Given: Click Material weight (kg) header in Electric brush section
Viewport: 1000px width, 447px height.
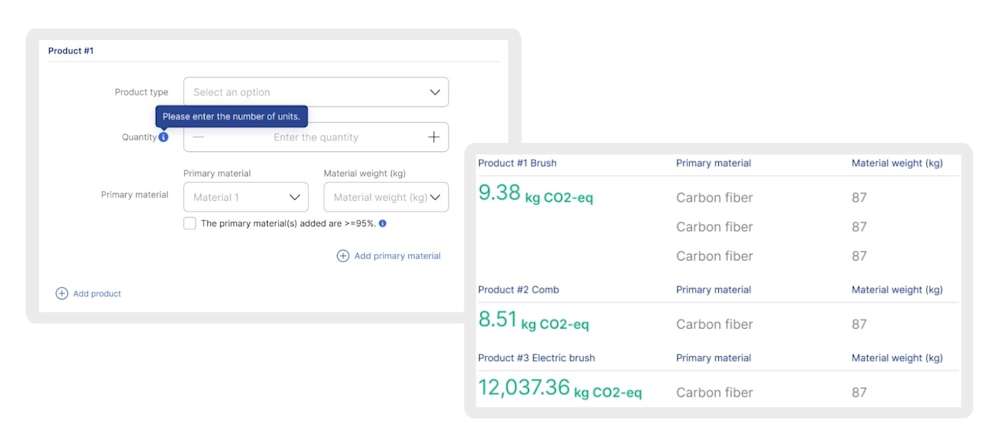Looking at the screenshot, I should [x=897, y=358].
